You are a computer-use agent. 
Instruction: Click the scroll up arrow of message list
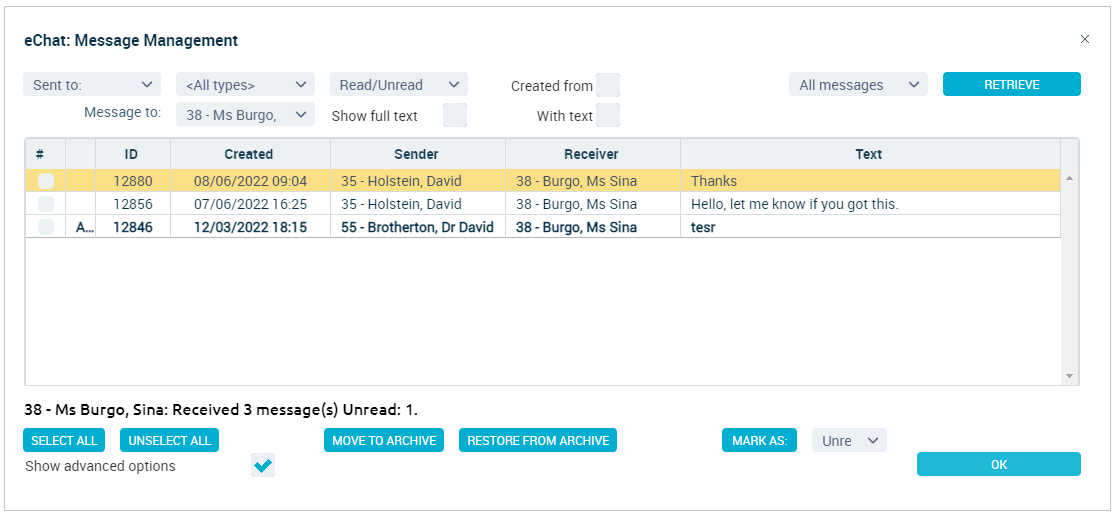pyautogui.click(x=1069, y=178)
